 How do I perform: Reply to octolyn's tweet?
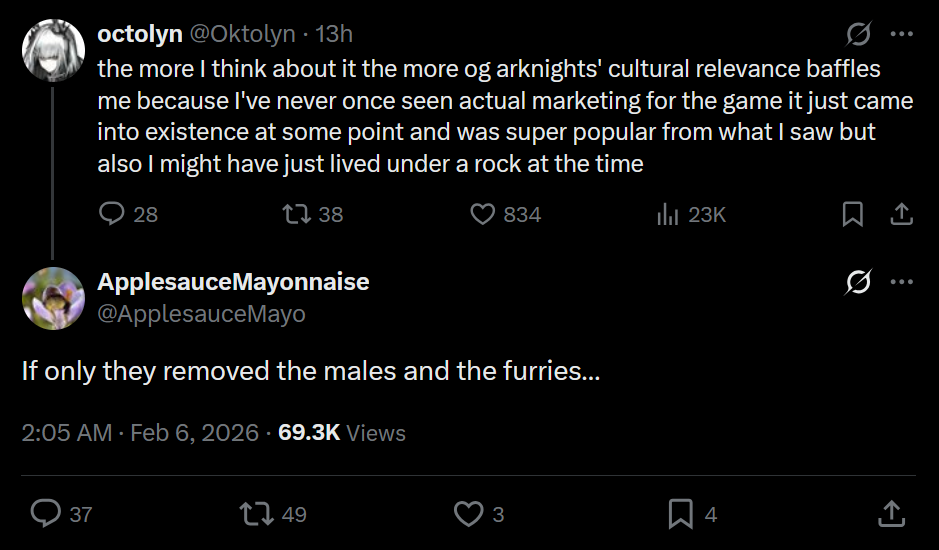pos(113,214)
